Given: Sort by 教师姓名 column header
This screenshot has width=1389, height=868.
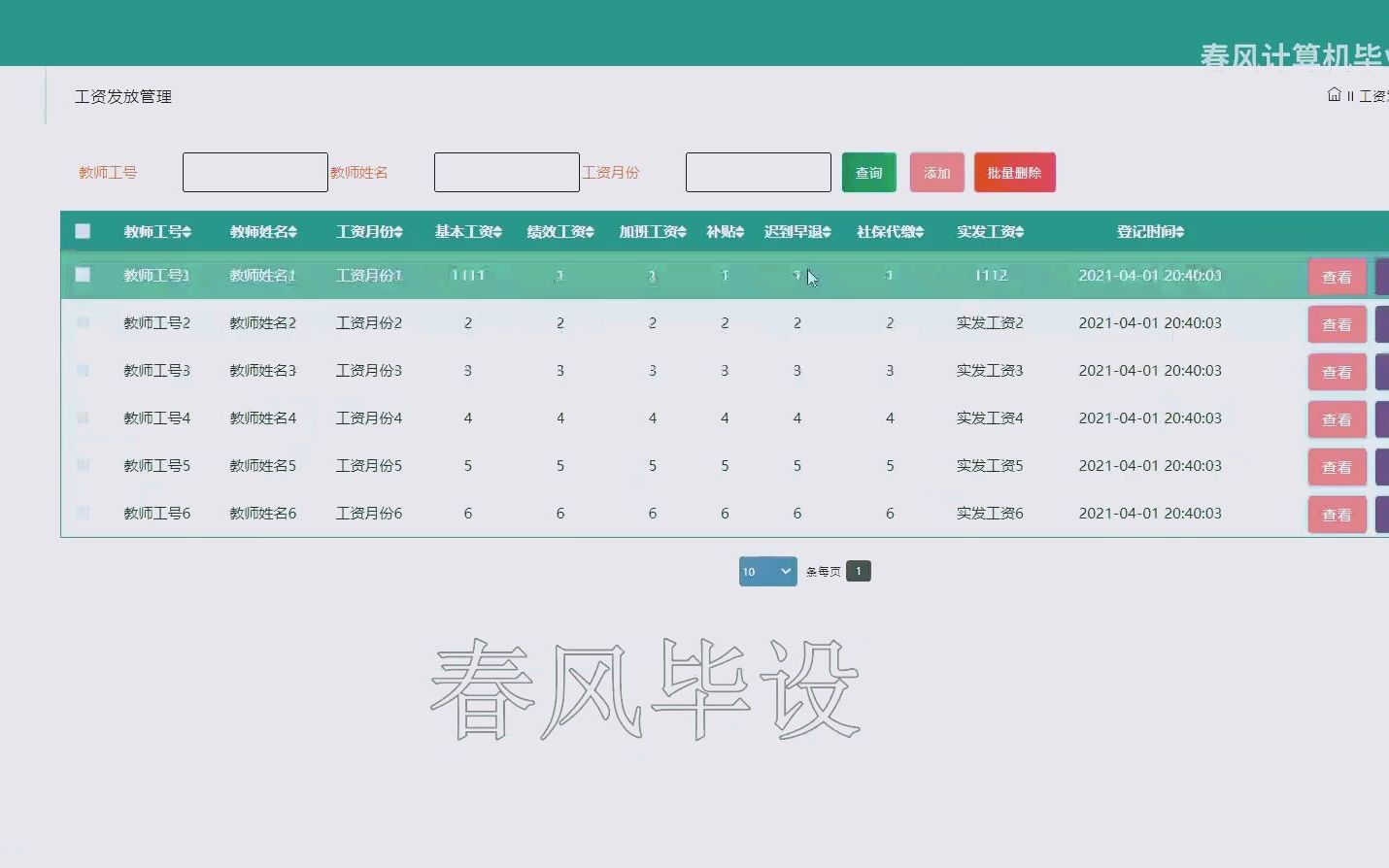Looking at the screenshot, I should click(x=262, y=232).
